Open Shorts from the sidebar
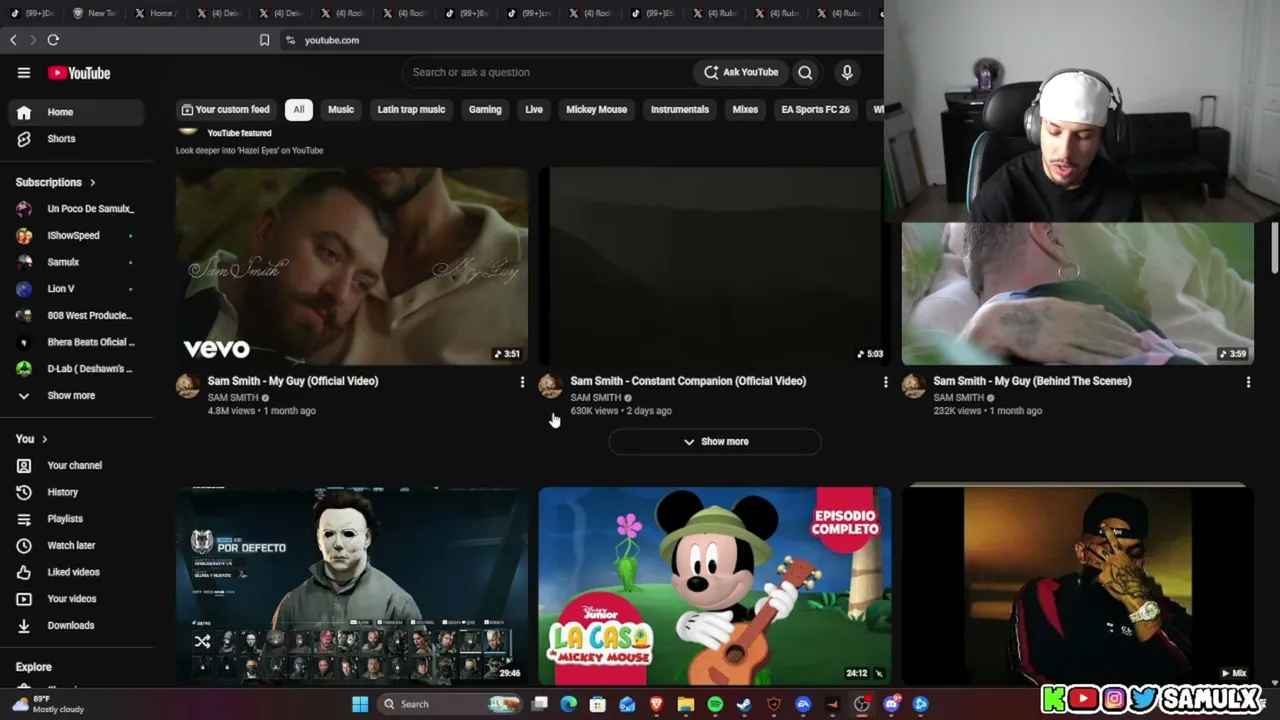Viewport: 1280px width, 720px height. tap(76, 139)
